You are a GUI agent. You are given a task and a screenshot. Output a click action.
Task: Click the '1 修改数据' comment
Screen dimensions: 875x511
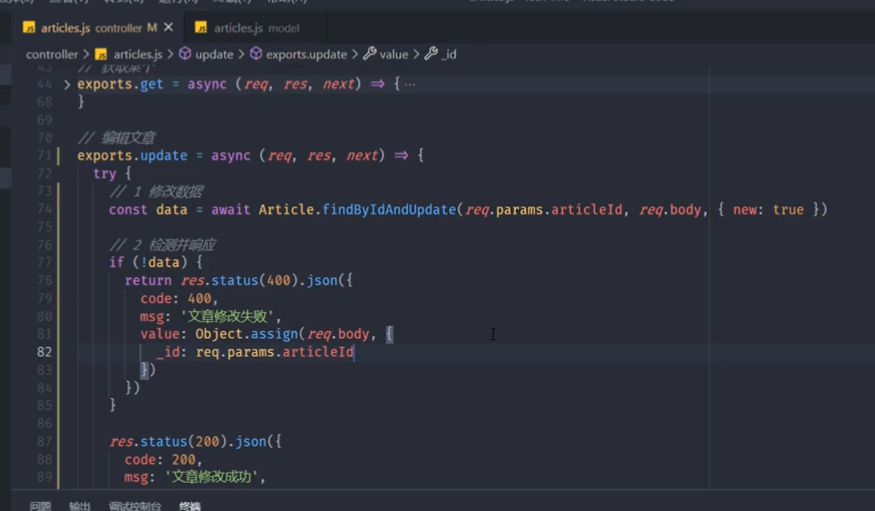tap(156, 191)
